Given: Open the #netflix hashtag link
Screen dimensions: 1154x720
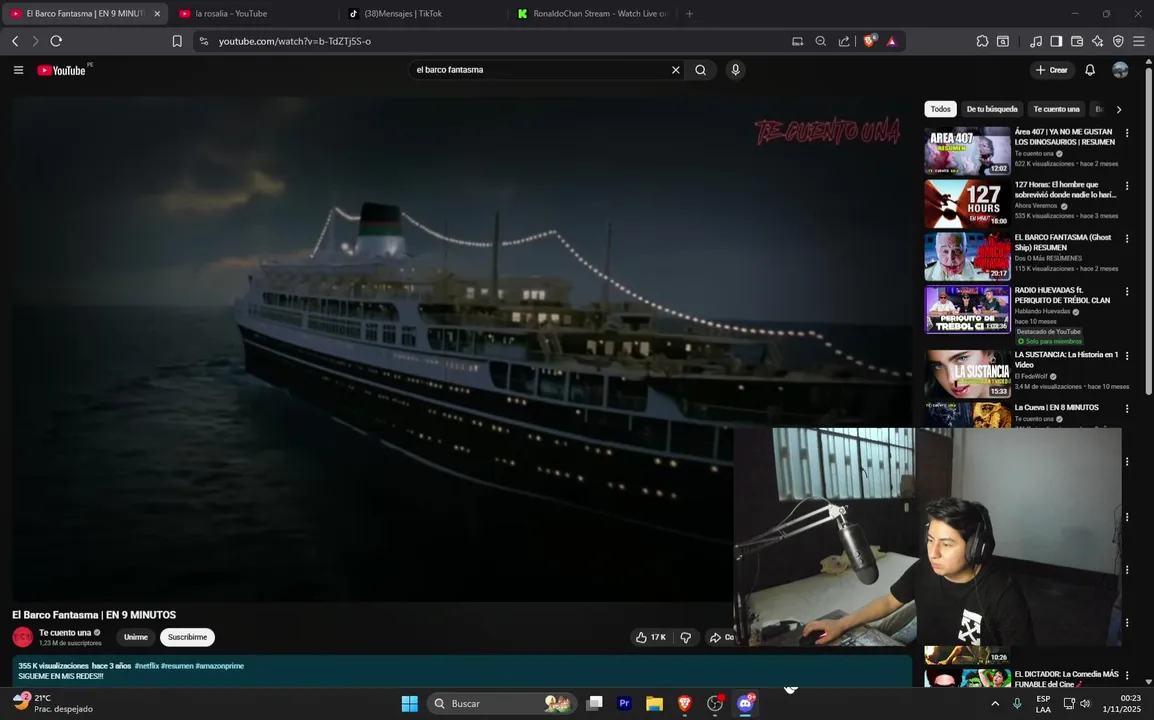Looking at the screenshot, I should pyautogui.click(x=146, y=666).
